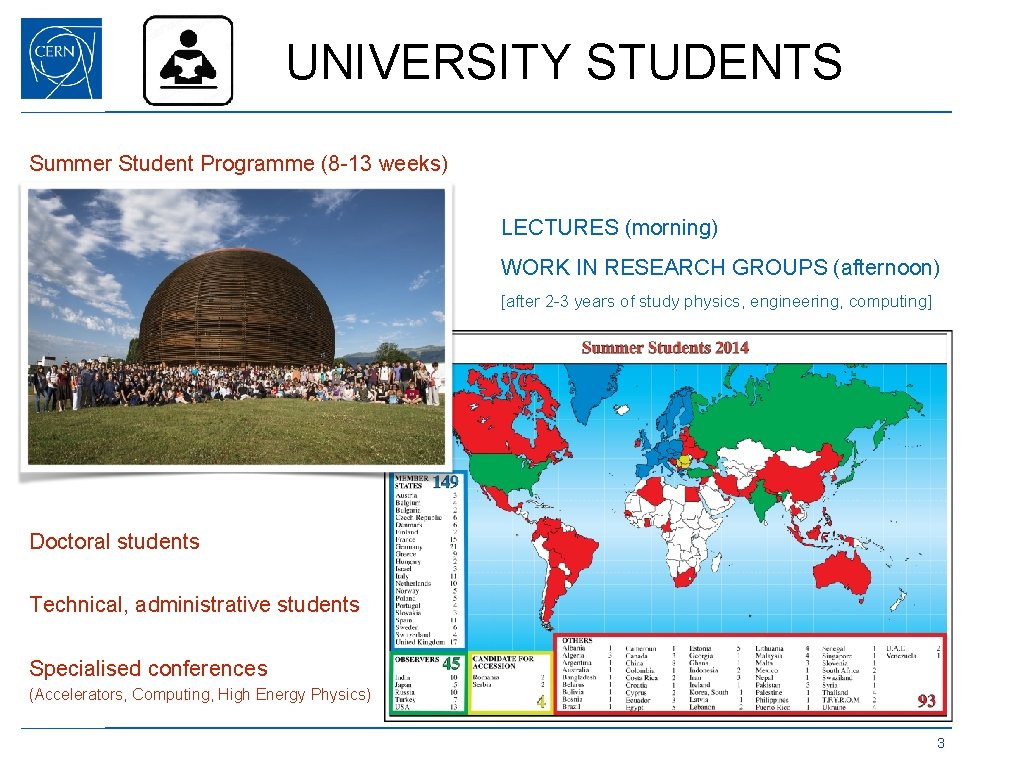The height and width of the screenshot is (768, 1024).
Task: Click the CERN logo
Action: click(61, 58)
